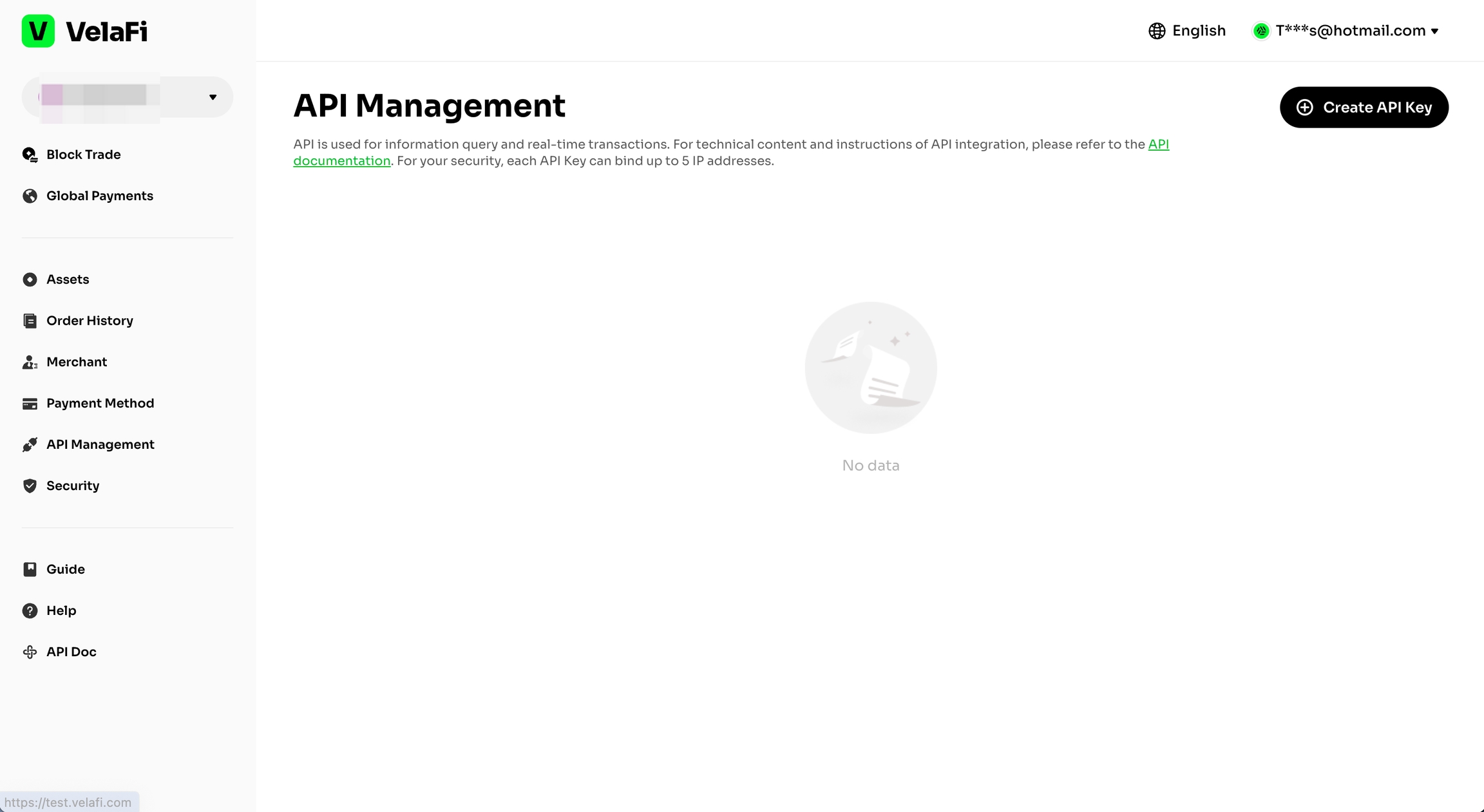The height and width of the screenshot is (812, 1484).
Task: Click the Order History document icon
Action: (x=30, y=321)
